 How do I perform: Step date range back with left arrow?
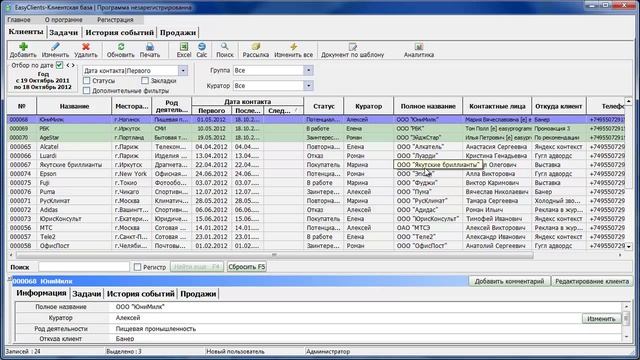click(x=68, y=65)
